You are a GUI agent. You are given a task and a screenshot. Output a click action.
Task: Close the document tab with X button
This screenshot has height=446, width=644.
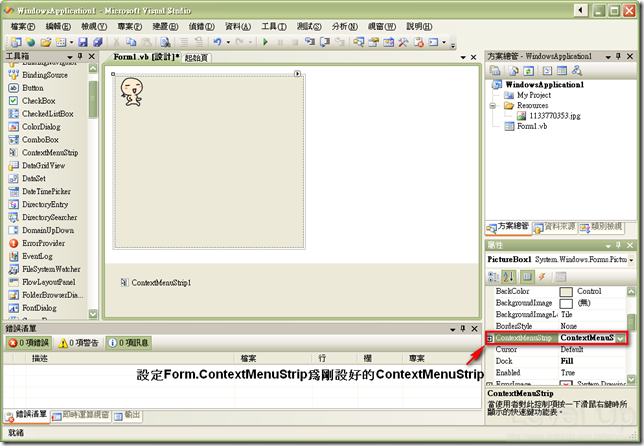pos(474,57)
